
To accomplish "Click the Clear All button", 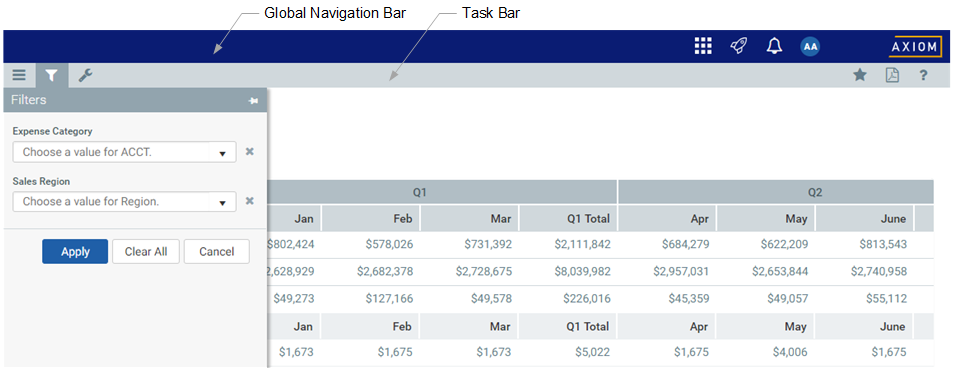I will (x=146, y=251).
